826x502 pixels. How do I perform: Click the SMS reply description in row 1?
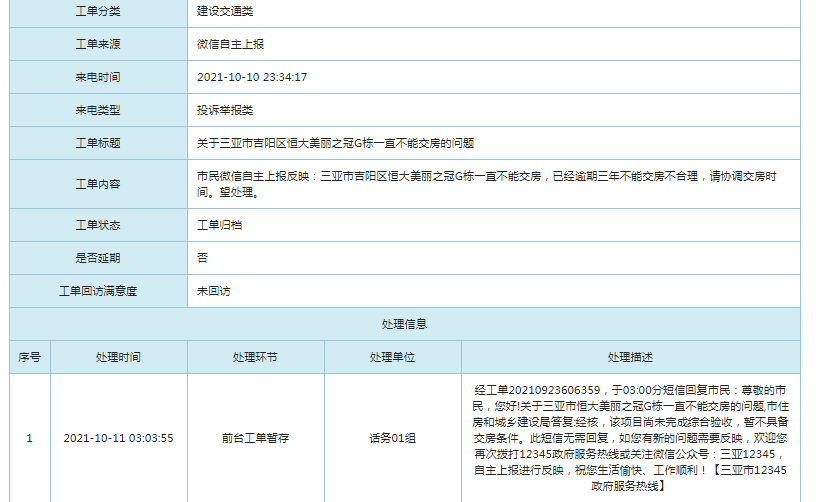[x=630, y=438]
